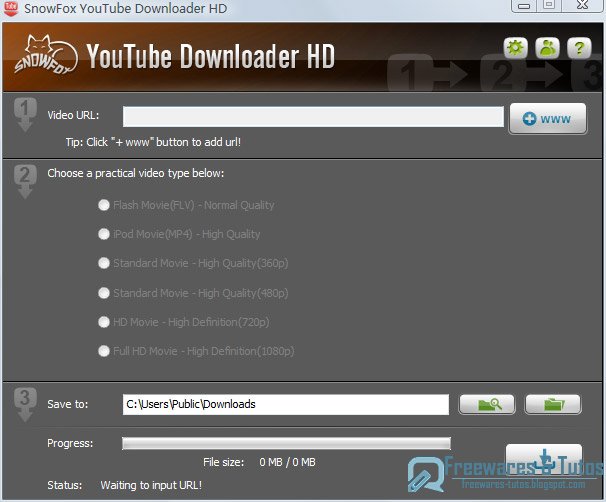Viewport: 606px width, 502px height.
Task: Choose Standard Movie High Quality(480p)
Action: pyautogui.click(x=193, y=293)
